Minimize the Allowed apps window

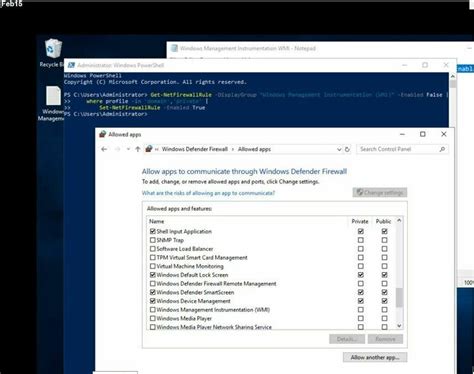(x=402, y=134)
